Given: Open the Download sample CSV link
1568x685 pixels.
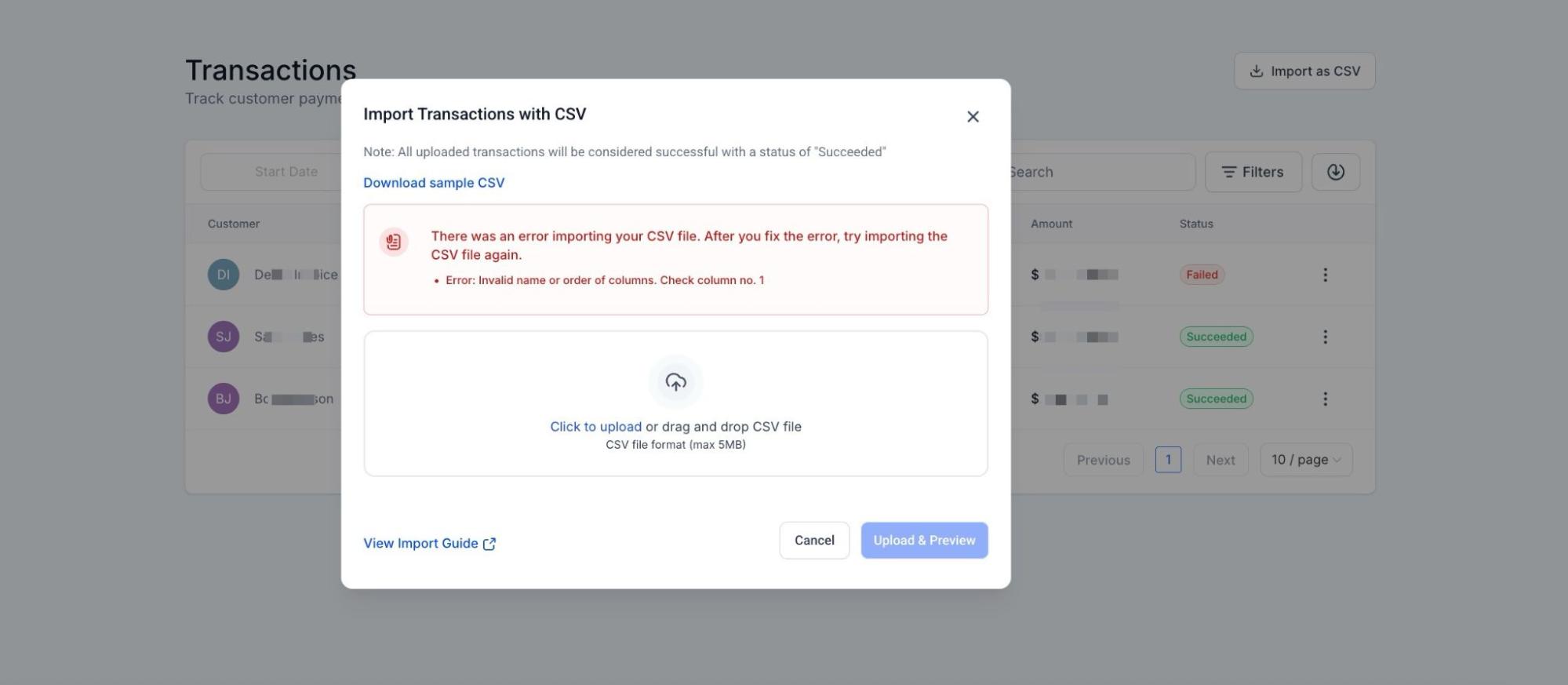Looking at the screenshot, I should pyautogui.click(x=434, y=183).
